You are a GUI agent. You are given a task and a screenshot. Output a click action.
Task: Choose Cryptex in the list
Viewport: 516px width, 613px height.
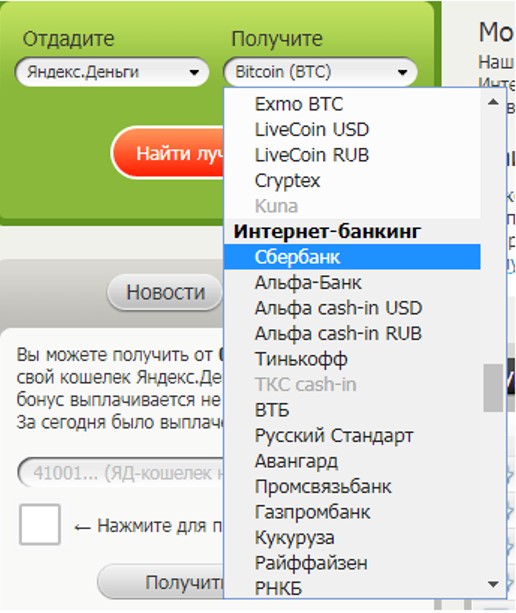click(352, 181)
